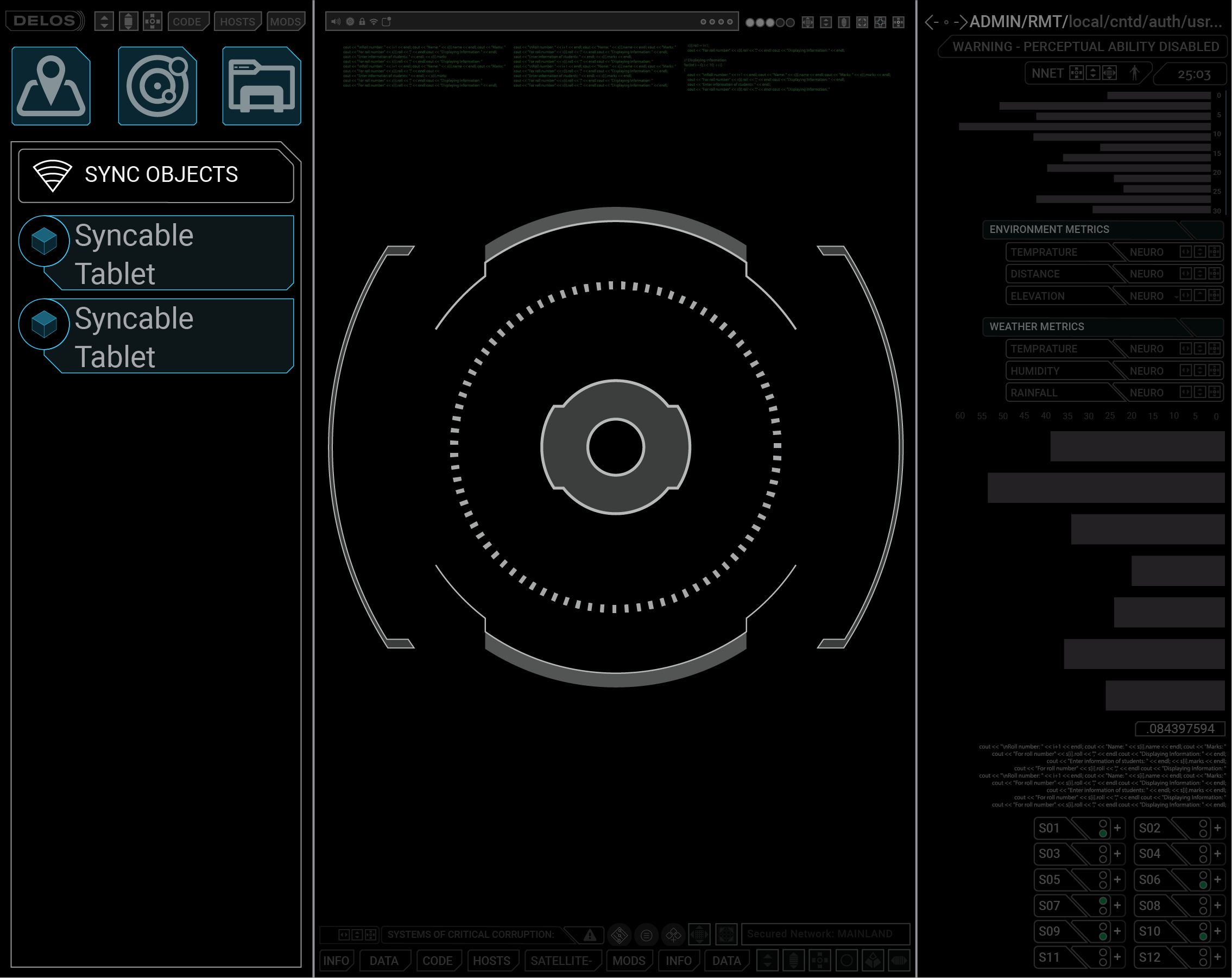Click the SYNC OBJECTS button
1232x978 pixels.
[x=156, y=175]
